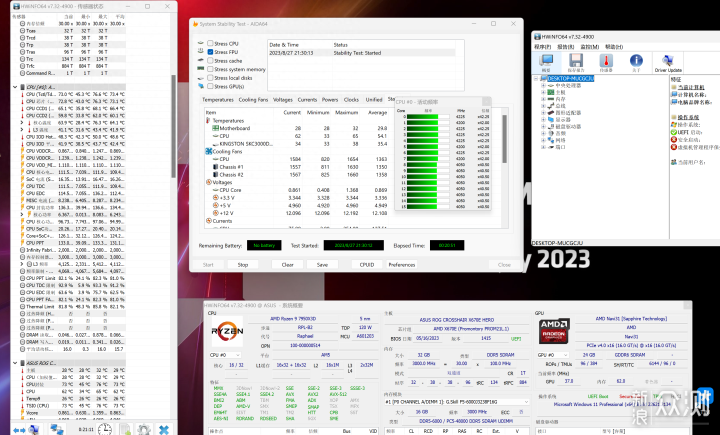
Task: Open the CPU #0 selector dropdown
Action: point(225,355)
